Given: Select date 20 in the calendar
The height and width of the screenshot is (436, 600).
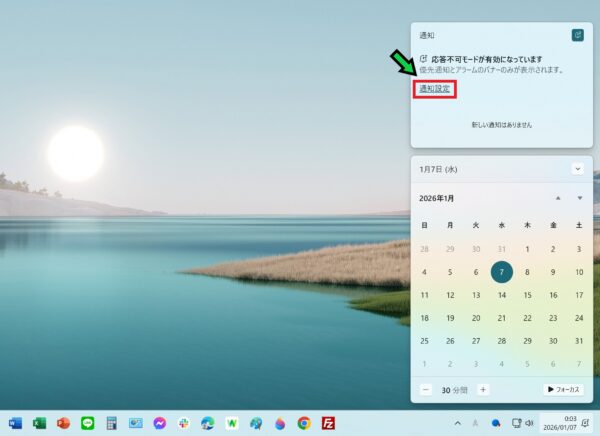Looking at the screenshot, I should (476, 318).
